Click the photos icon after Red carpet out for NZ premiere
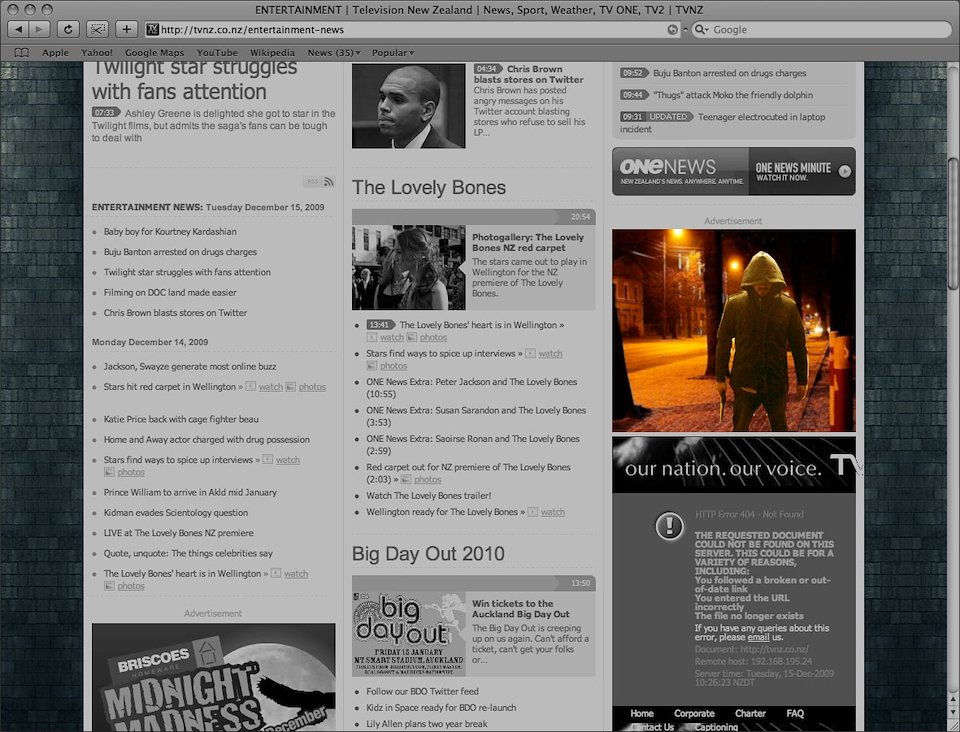Screen dimensions: 960x732 coord(407,480)
